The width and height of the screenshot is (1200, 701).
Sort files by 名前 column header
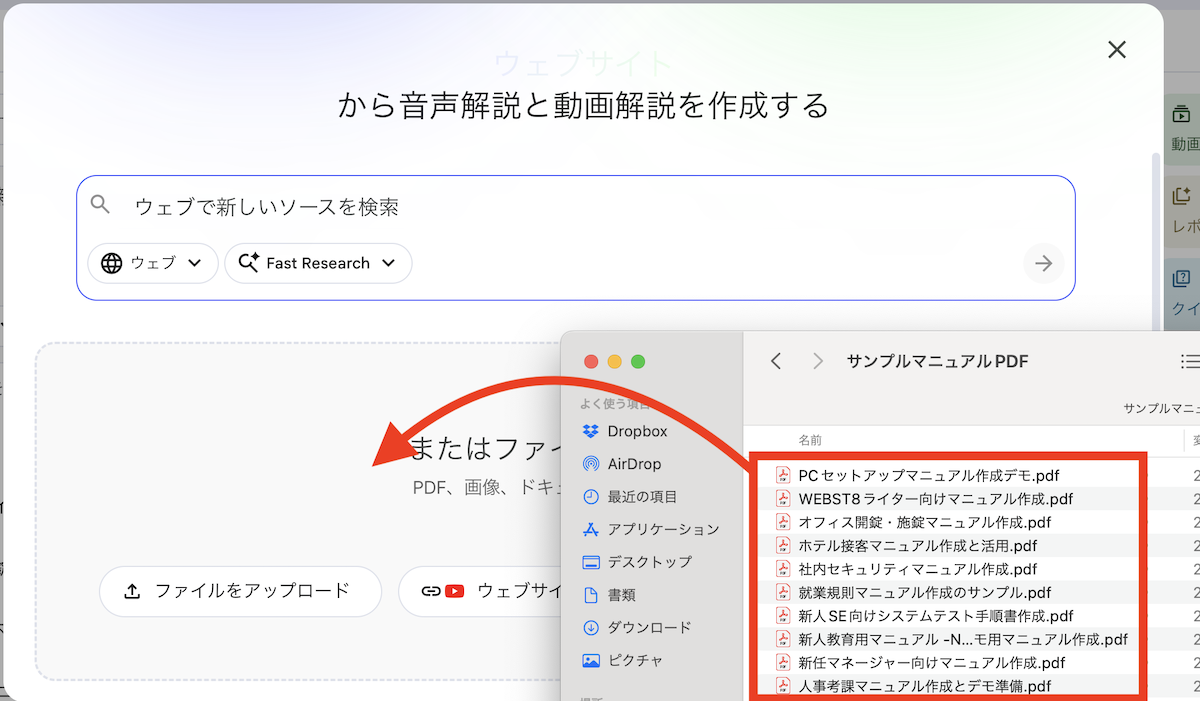pyautogui.click(x=810, y=440)
